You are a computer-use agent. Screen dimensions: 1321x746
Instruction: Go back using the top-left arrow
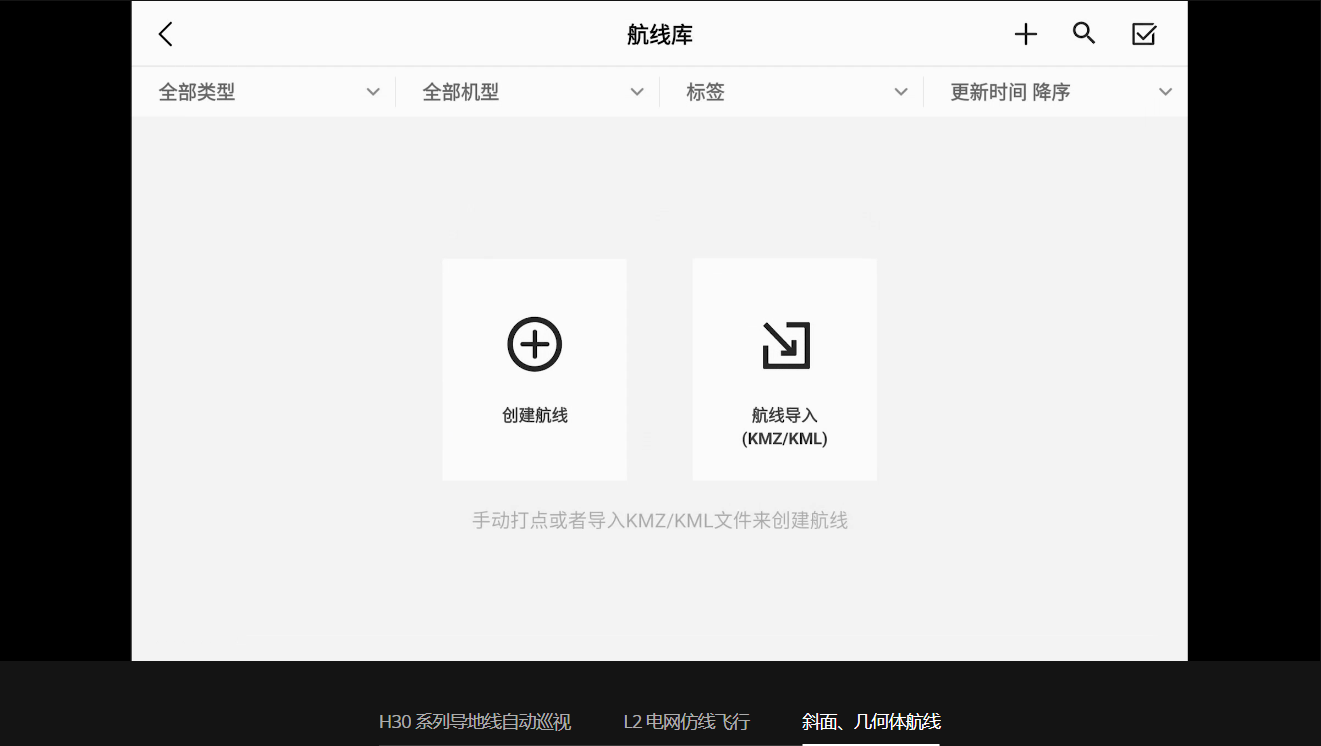click(x=166, y=34)
